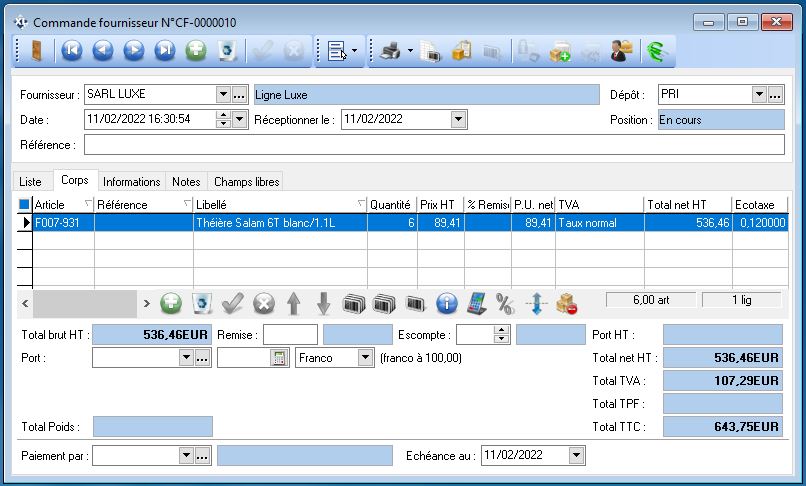Click the ellipsis button next to Paiement par
Viewport: 806px width, 486px height.
pos(201,455)
